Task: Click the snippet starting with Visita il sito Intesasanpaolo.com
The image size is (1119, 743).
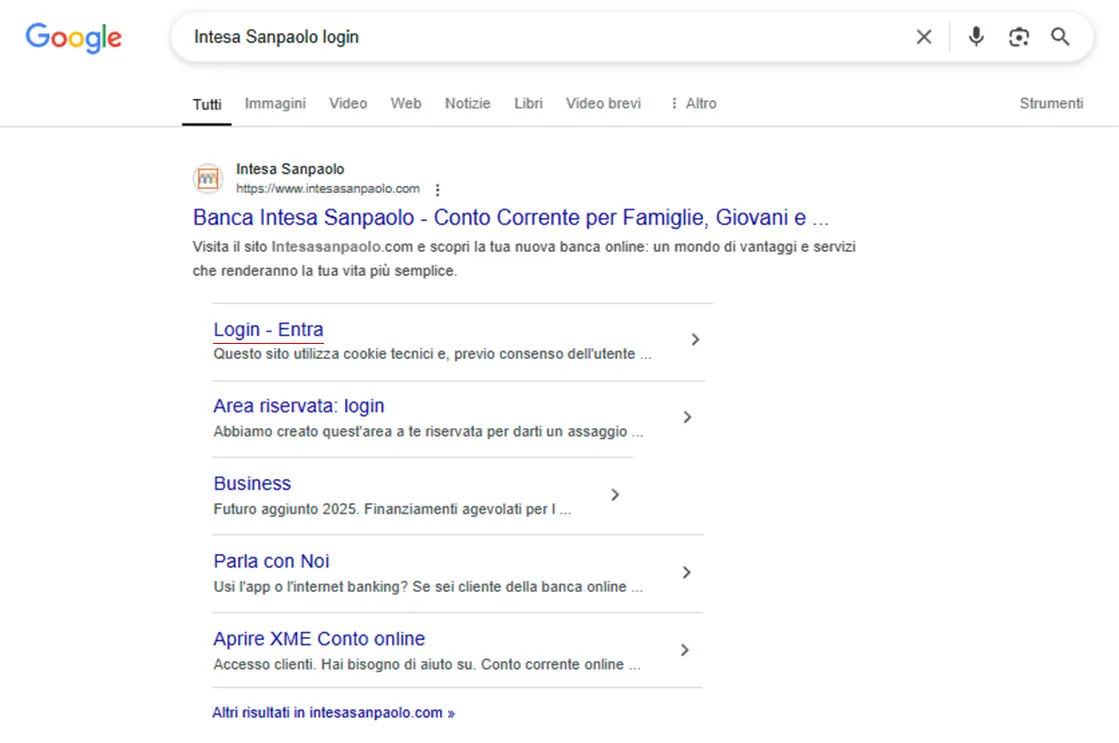Action: tap(524, 258)
